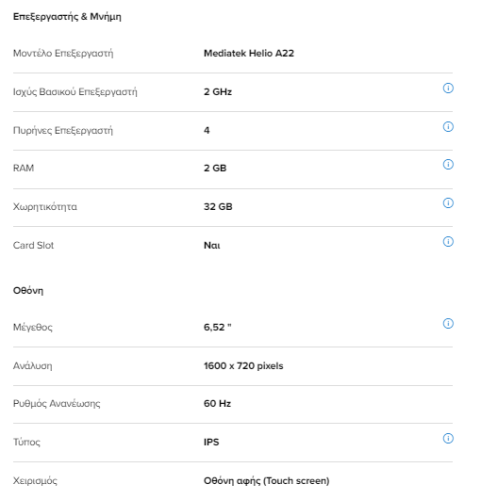This screenshot has height=500, width=481.
Task: Select the 32 GB capacity value
Action: click(218, 207)
